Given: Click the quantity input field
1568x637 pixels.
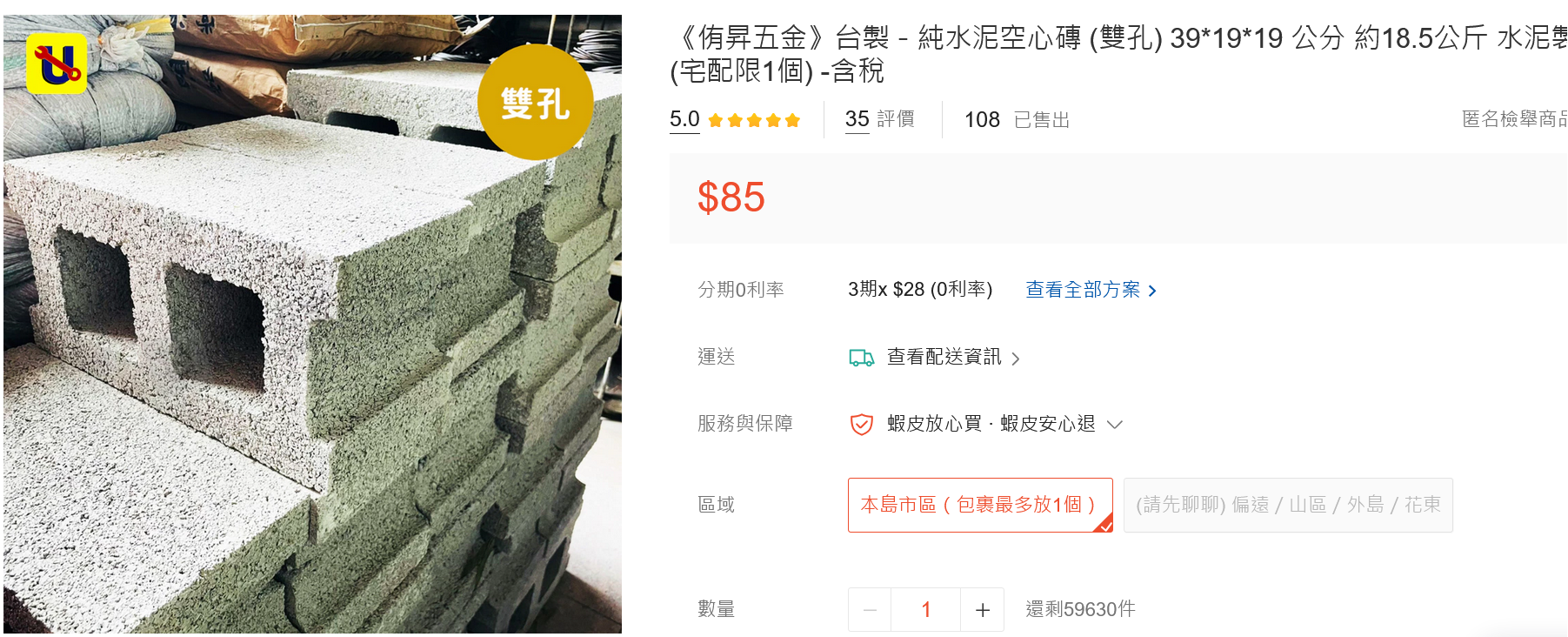Looking at the screenshot, I should 926,610.
